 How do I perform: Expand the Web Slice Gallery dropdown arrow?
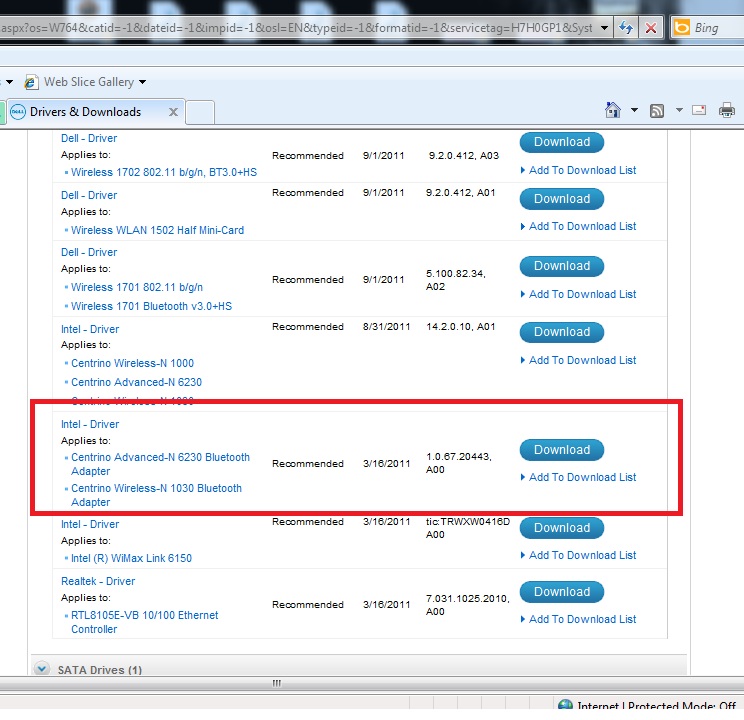[x=142, y=83]
